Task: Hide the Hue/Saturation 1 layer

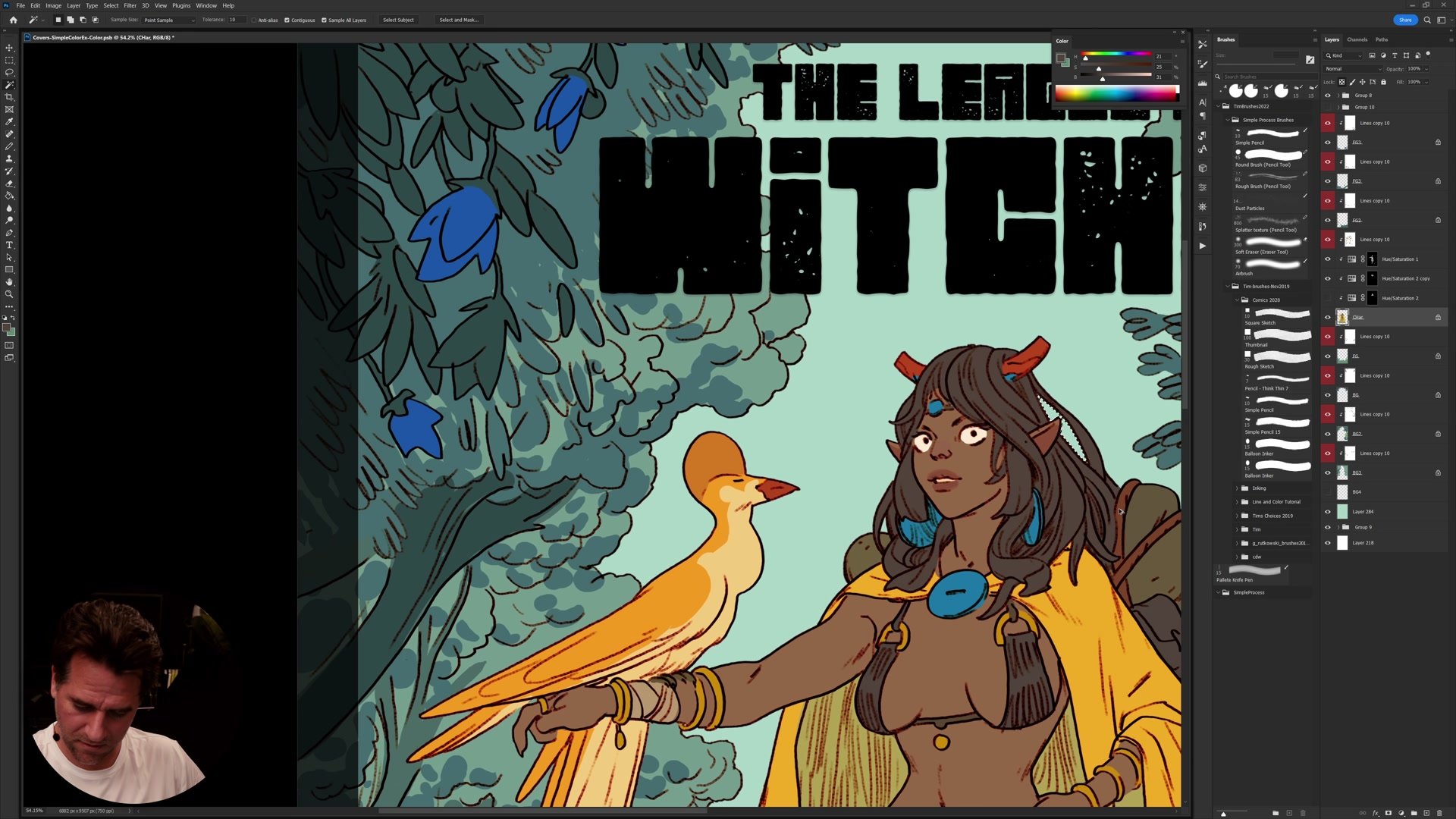Action: (1327, 259)
